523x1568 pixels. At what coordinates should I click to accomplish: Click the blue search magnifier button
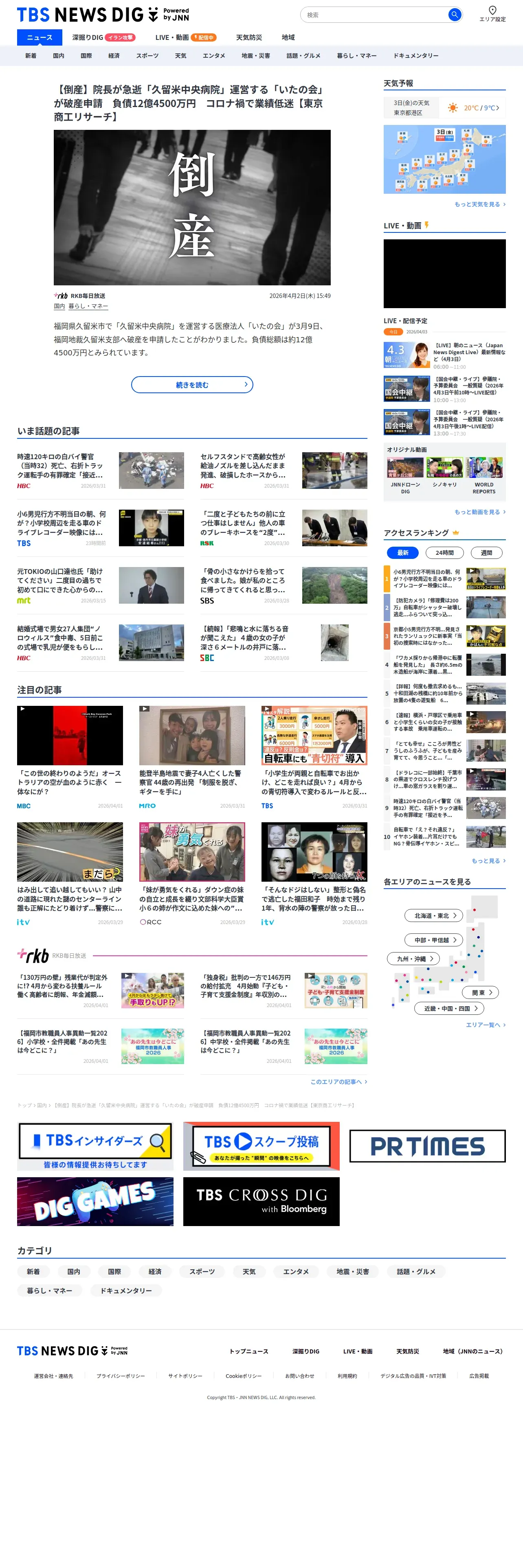(454, 15)
